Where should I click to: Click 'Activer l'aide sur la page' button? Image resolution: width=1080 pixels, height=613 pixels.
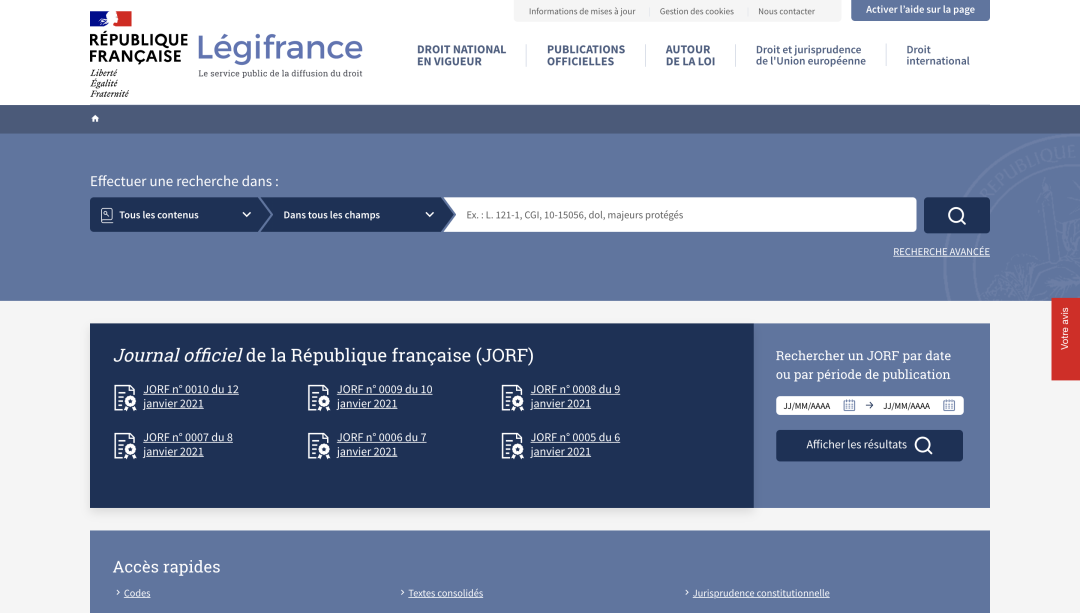point(920,10)
